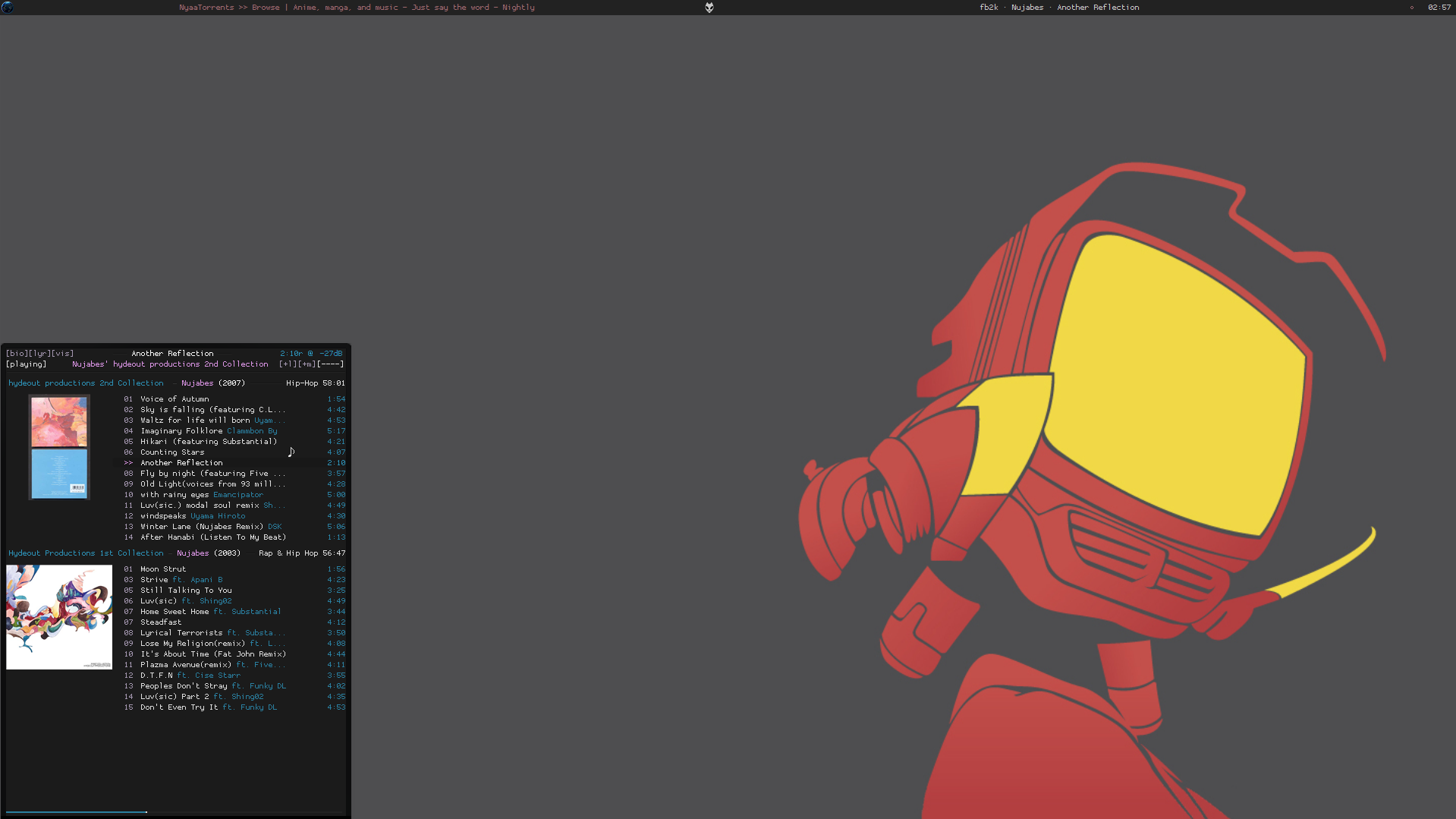Open the [bio] panel button
Screen dimensions: 1456x819
point(17,354)
